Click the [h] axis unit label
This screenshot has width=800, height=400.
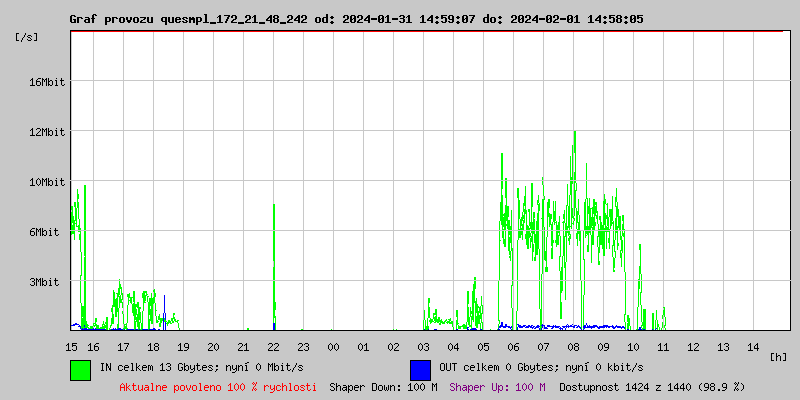[x=778, y=357]
